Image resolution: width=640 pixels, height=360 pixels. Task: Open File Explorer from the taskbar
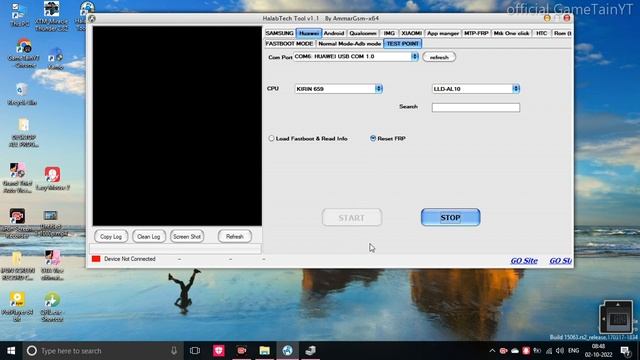click(264, 351)
